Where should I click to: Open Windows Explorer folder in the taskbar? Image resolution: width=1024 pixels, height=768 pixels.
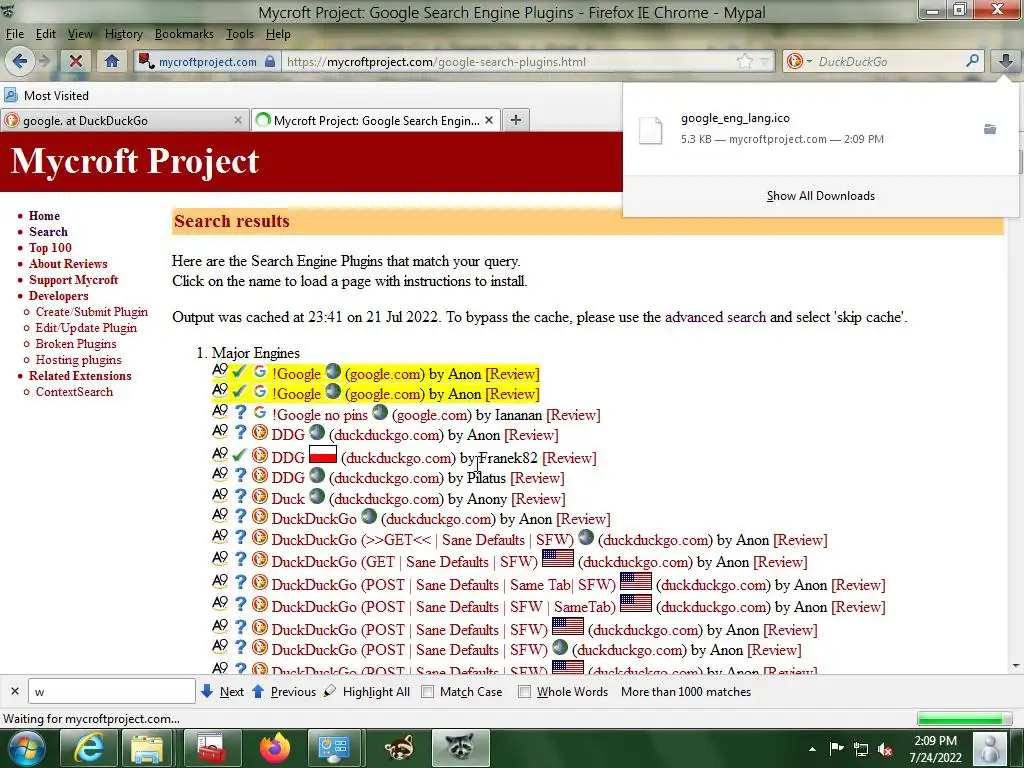pos(148,748)
